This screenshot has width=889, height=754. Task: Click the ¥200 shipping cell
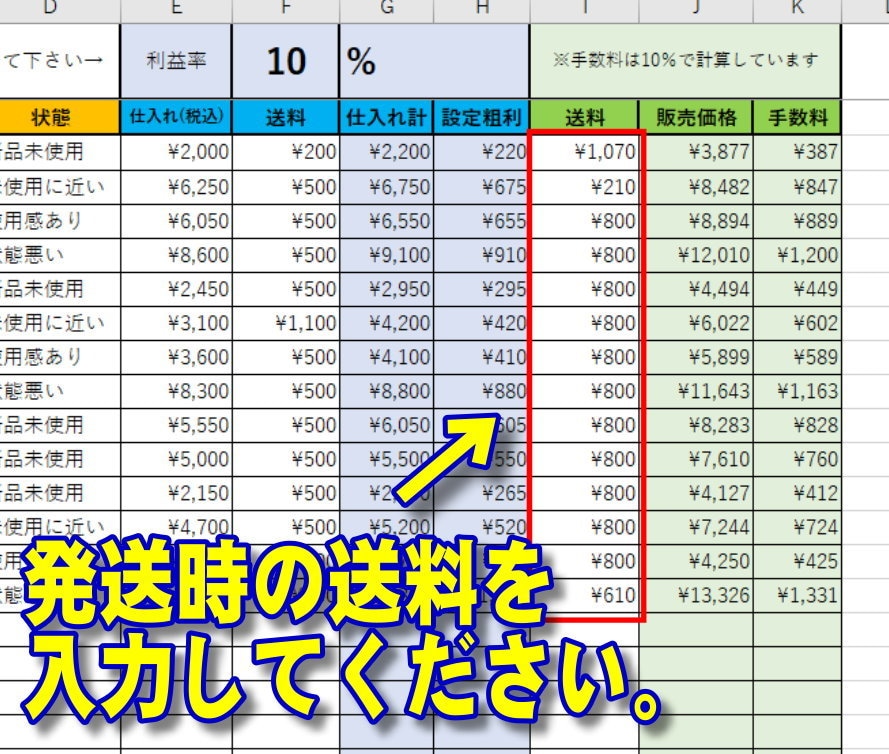tap(286, 152)
